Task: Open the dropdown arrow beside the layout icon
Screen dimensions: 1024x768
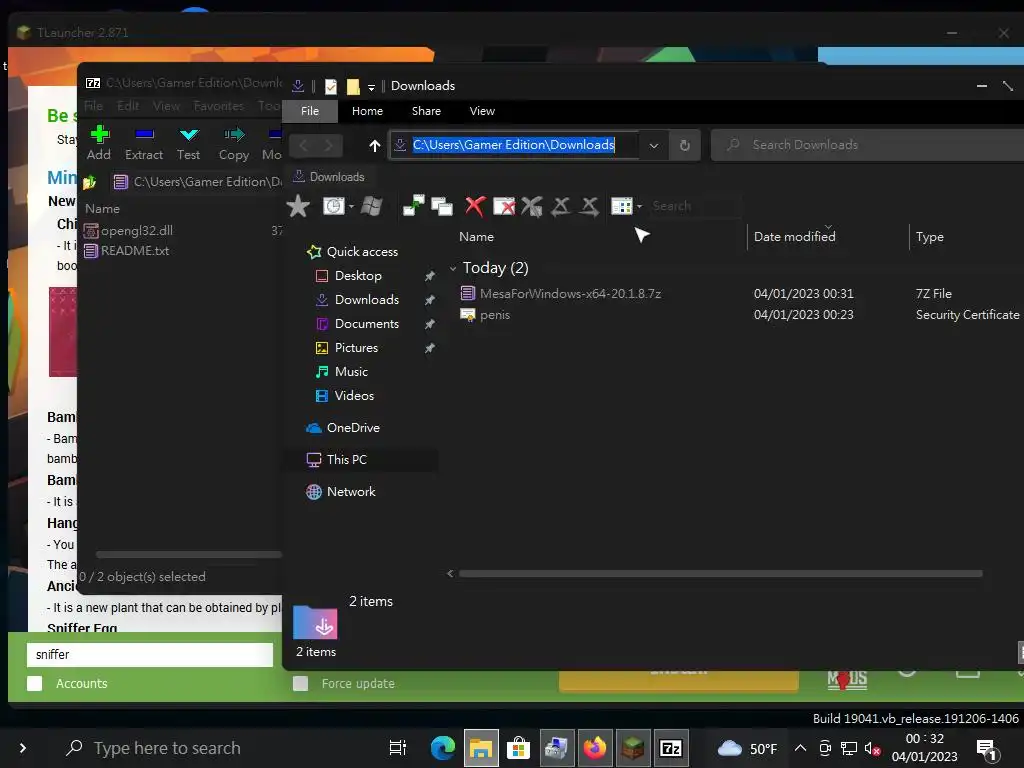Action: [x=639, y=206]
